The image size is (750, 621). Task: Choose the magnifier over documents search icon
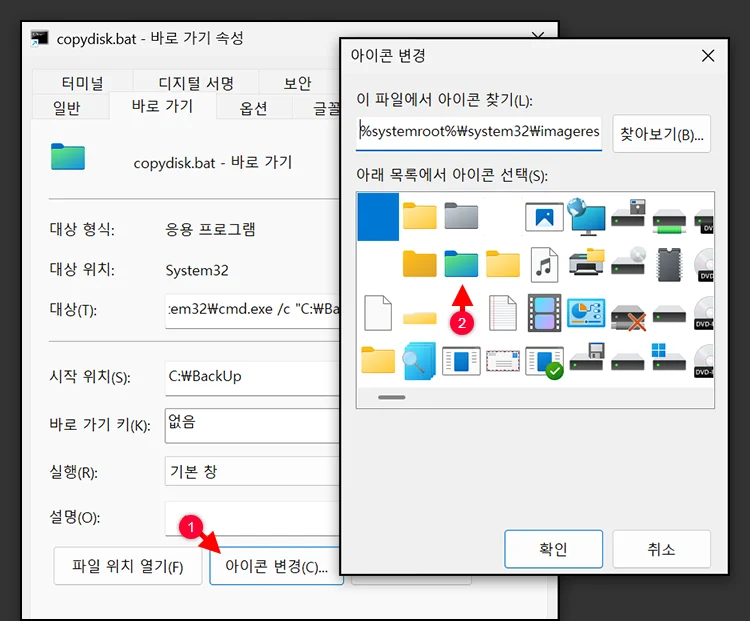(x=419, y=361)
